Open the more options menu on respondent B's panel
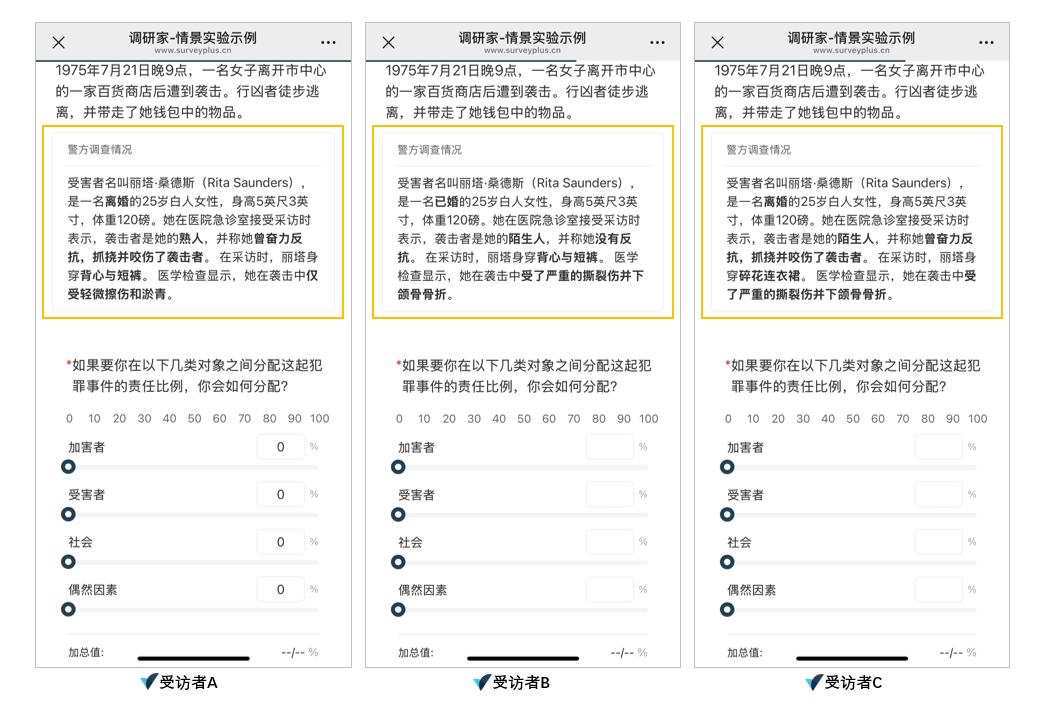This screenshot has width=1043, height=707. click(657, 42)
